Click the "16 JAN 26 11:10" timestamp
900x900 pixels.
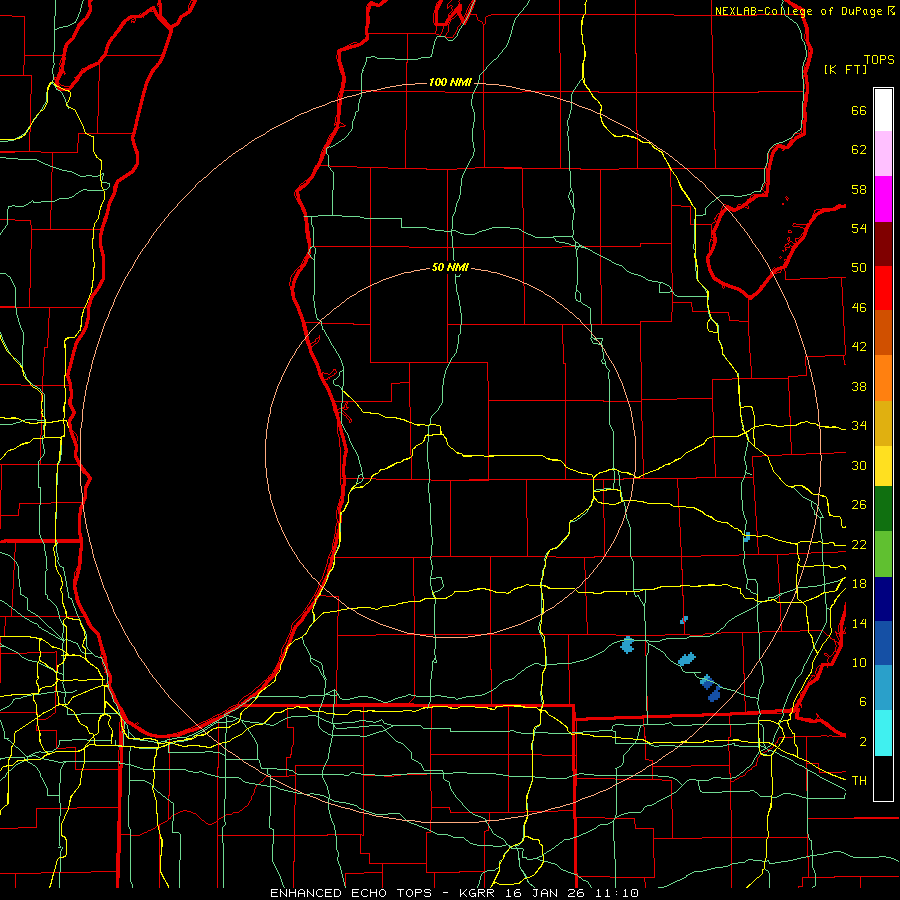tap(572, 893)
